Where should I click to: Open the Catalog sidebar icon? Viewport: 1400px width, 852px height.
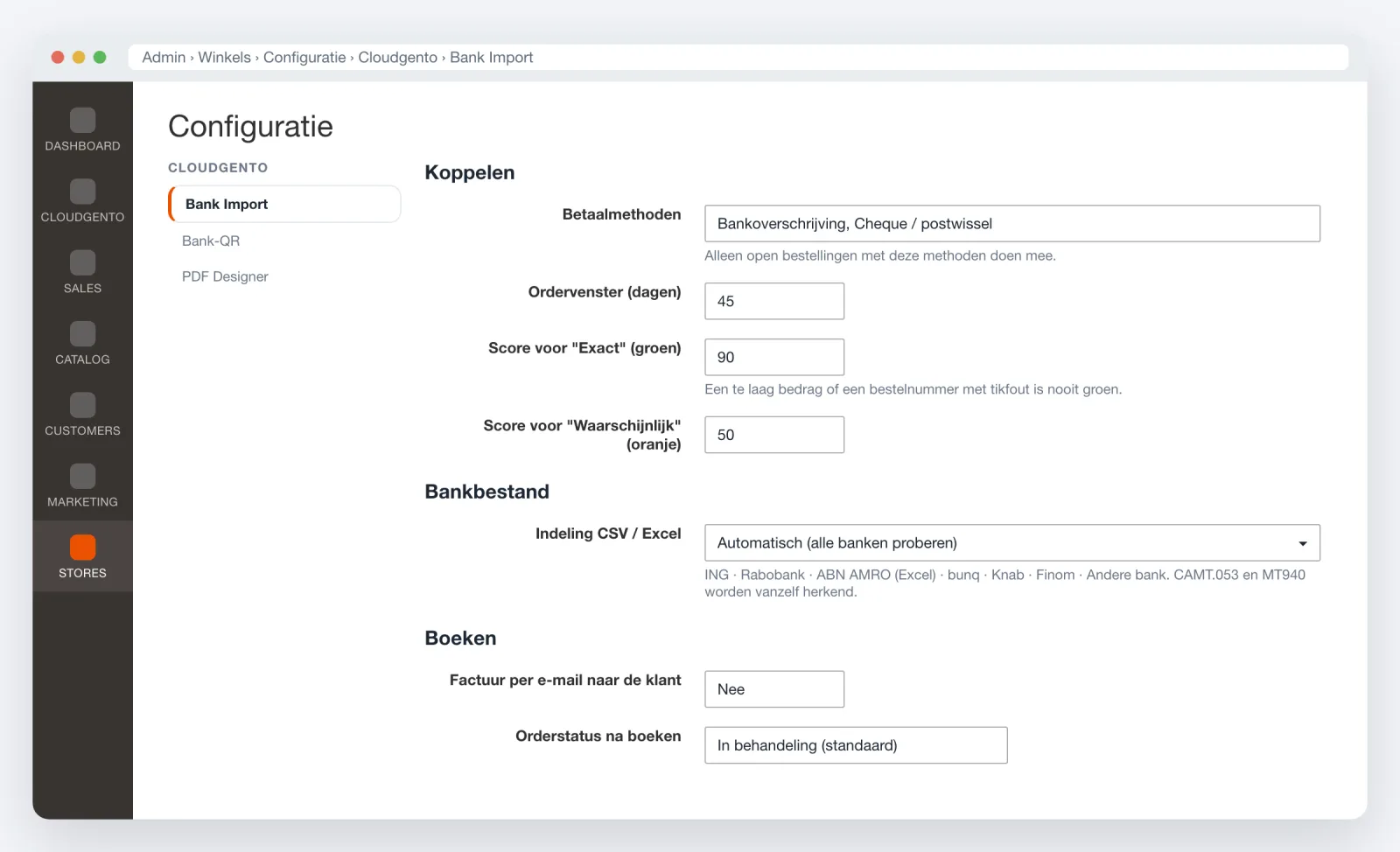click(x=82, y=334)
